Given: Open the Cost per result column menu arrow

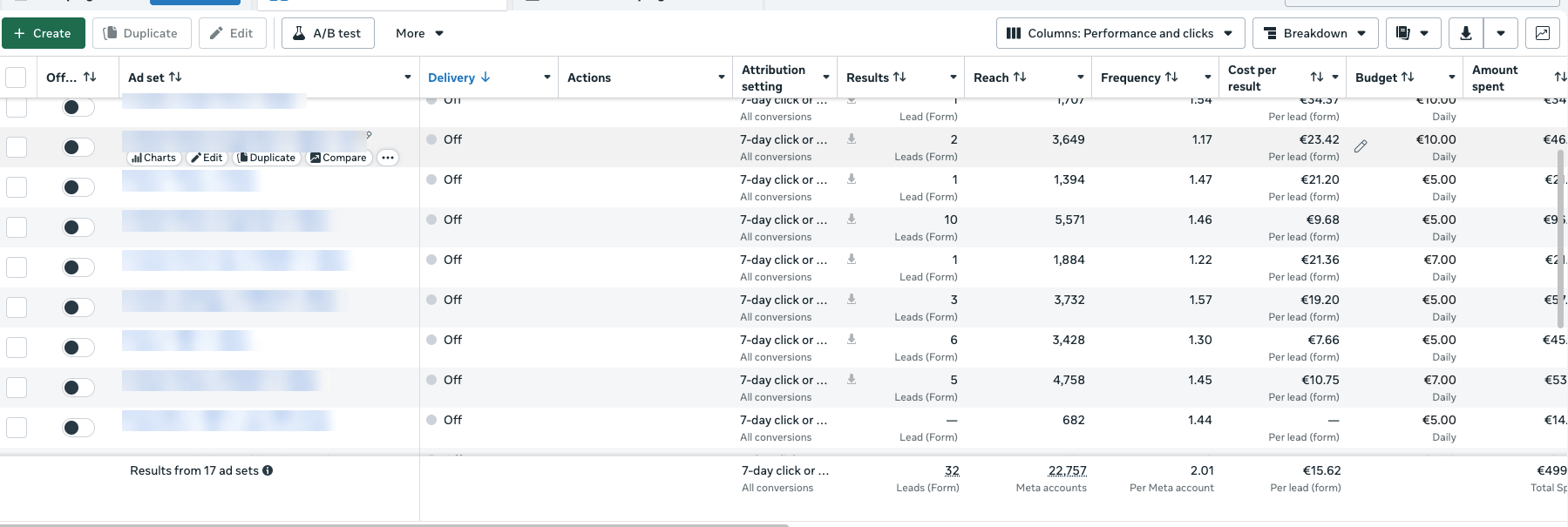Looking at the screenshot, I should [1334, 78].
